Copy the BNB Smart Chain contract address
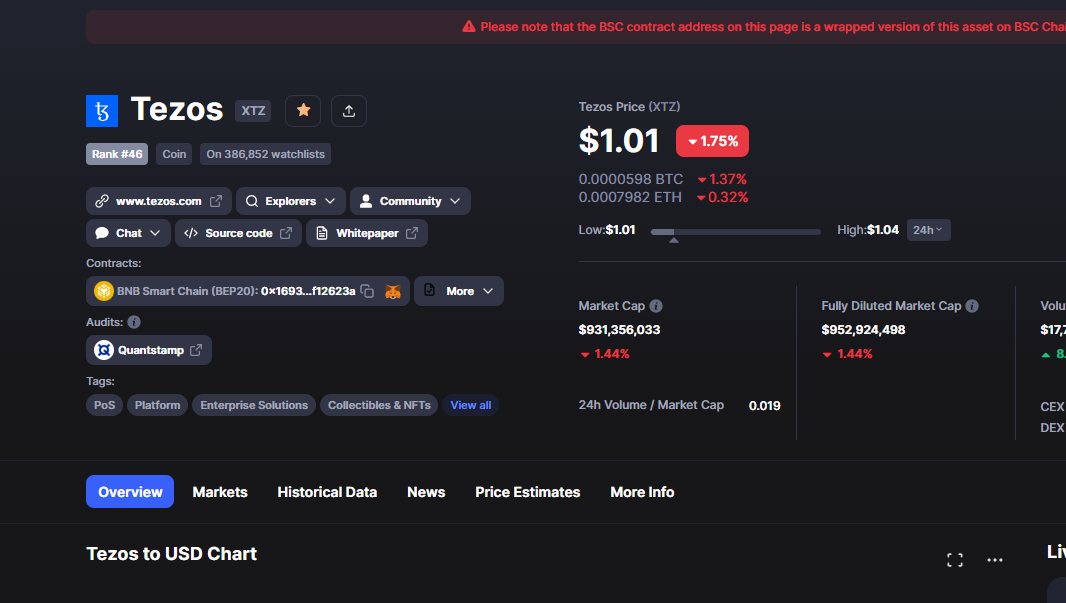This screenshot has width=1066, height=603. (367, 291)
